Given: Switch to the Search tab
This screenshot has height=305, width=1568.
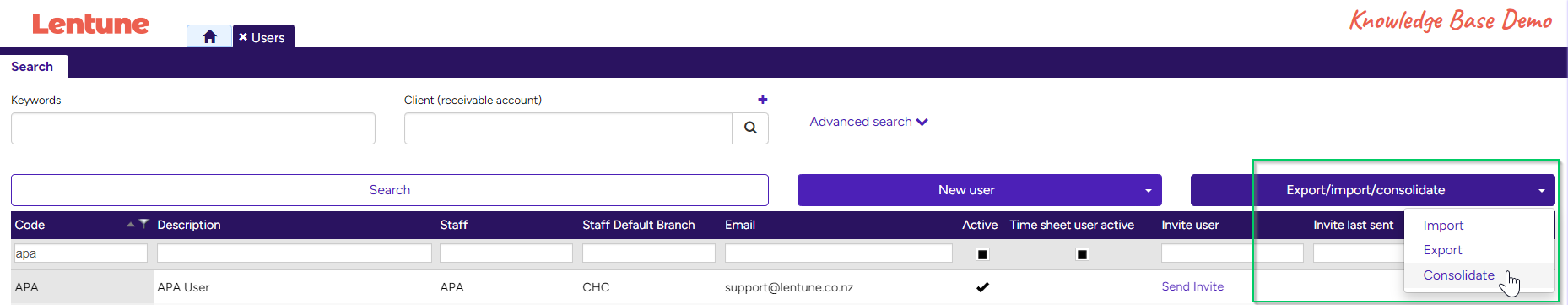Looking at the screenshot, I should click(32, 67).
